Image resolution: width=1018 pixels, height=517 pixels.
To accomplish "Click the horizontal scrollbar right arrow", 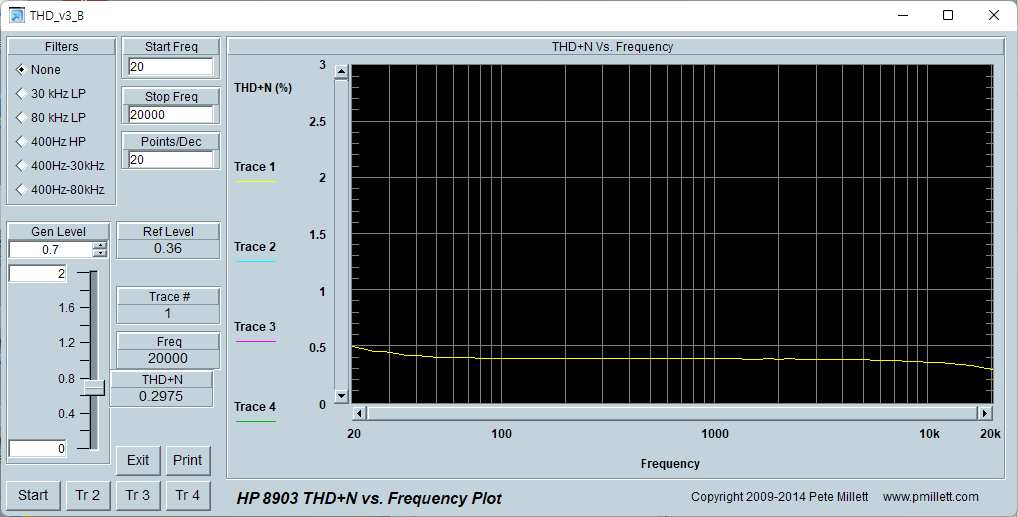I will pos(985,413).
